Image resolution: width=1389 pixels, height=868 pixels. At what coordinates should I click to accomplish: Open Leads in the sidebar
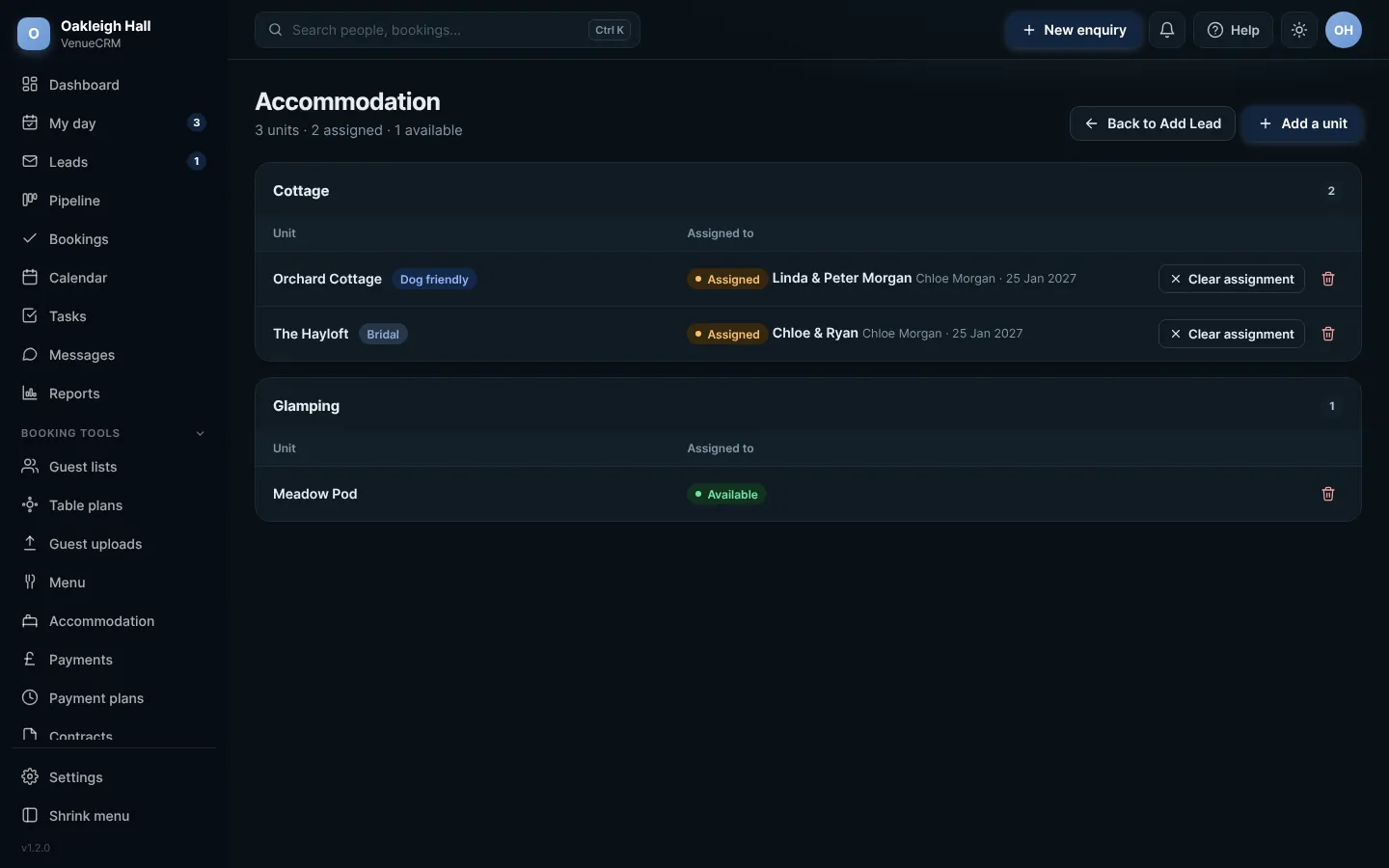[x=114, y=162]
